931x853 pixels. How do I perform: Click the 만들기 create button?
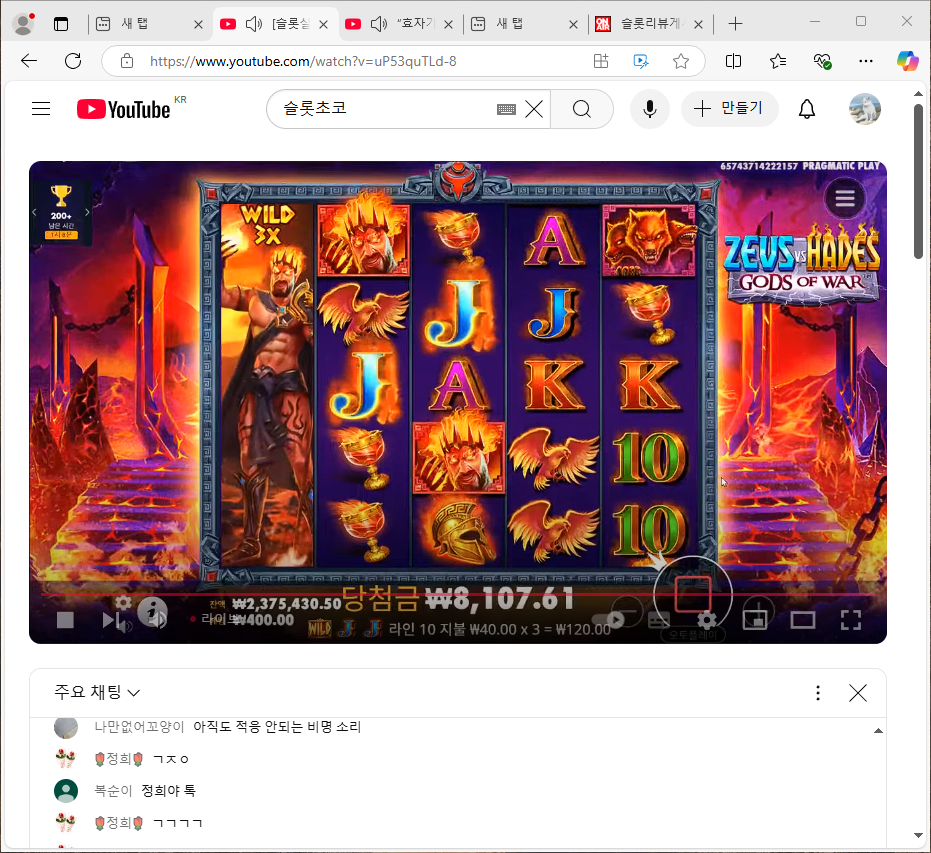(x=730, y=109)
